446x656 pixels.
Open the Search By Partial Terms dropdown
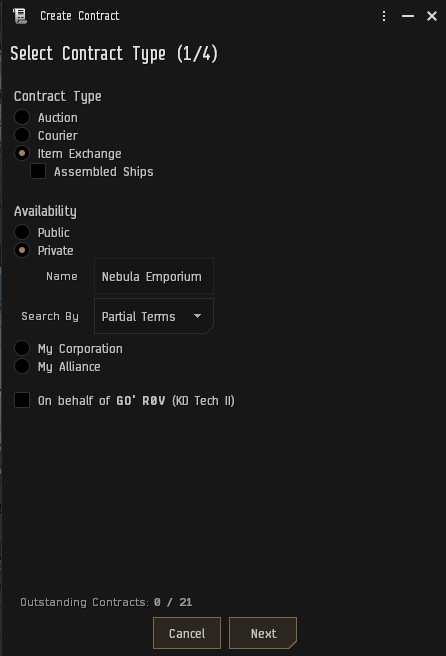(154, 316)
